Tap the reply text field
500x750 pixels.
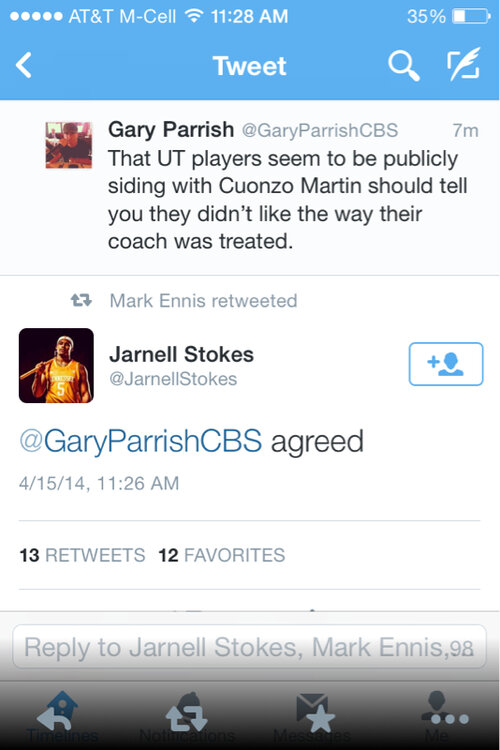tap(249, 647)
